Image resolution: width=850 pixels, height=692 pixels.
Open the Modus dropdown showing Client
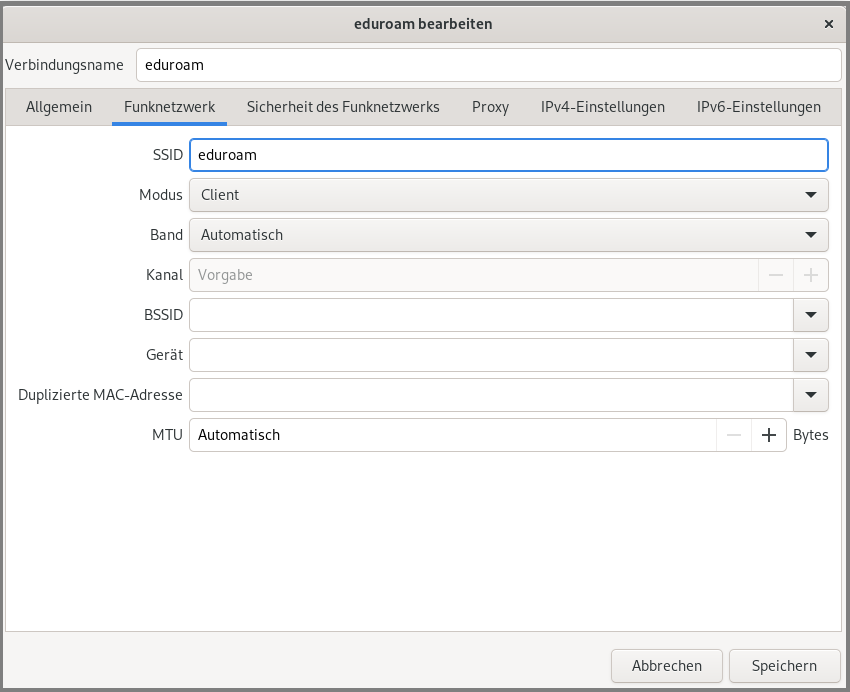pos(508,195)
